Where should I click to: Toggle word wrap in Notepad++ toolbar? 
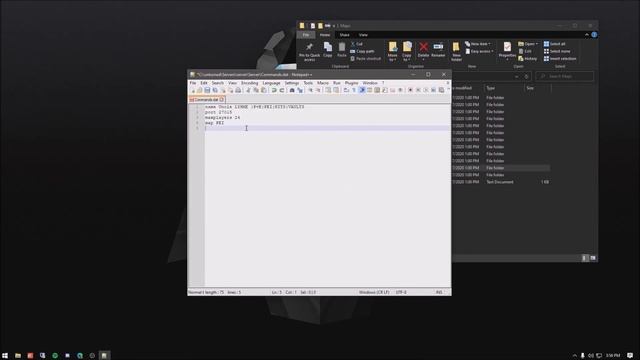[346, 90]
